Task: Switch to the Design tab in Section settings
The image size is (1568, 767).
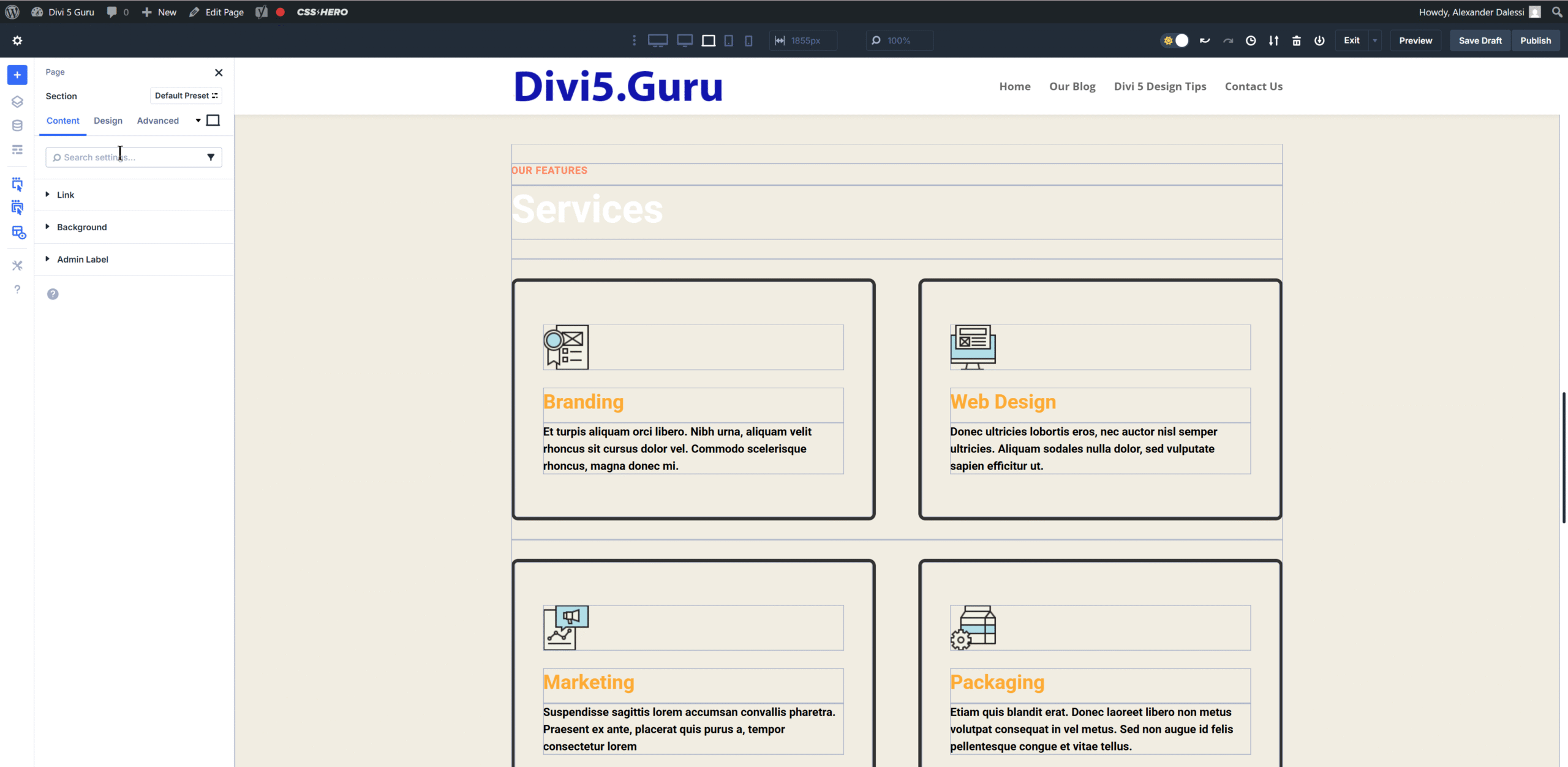Action: click(x=108, y=121)
